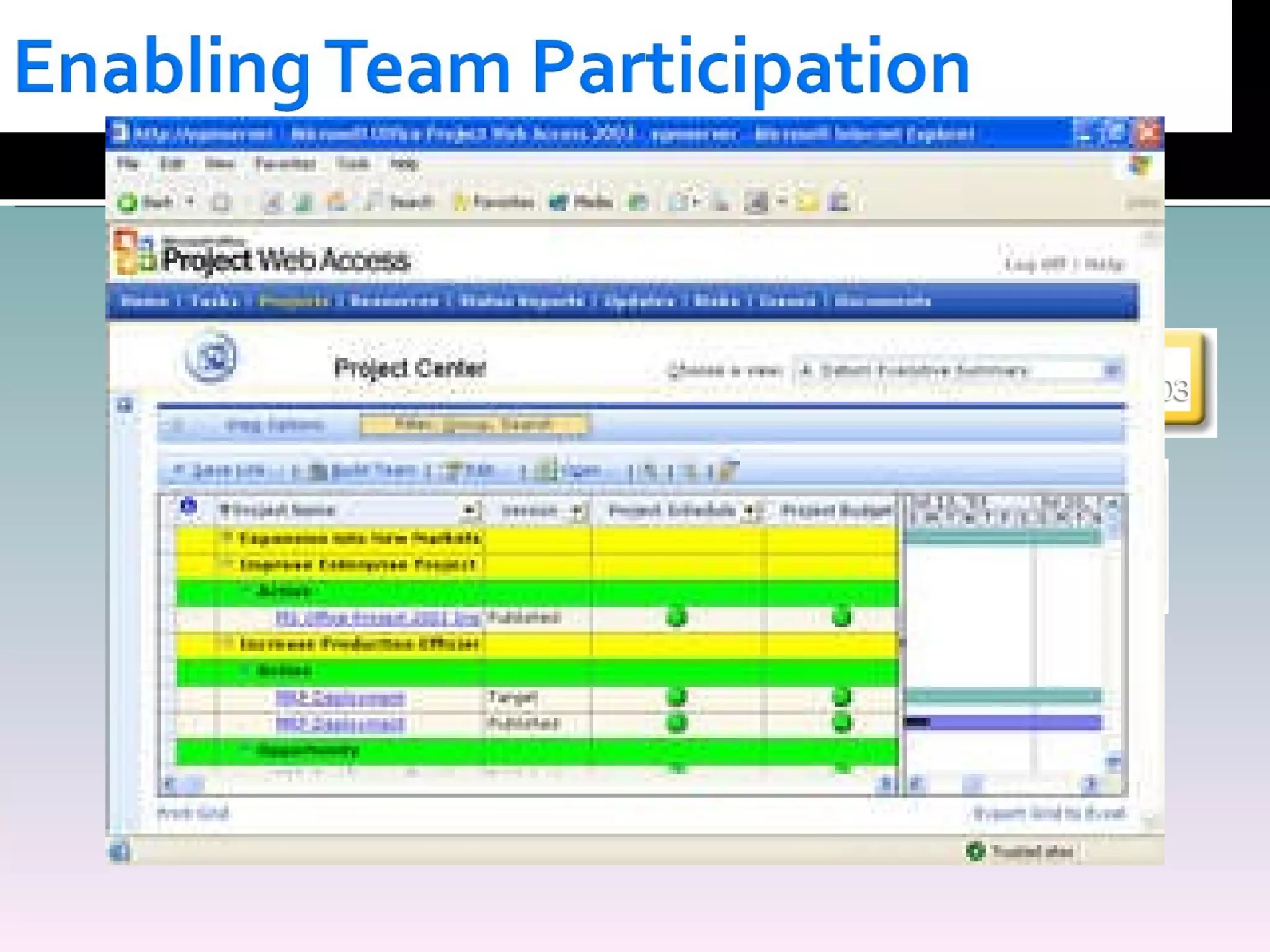This screenshot has height=952, width=1270.
Task: Collapse the side pane with left edge icon
Action: pyautogui.click(x=125, y=405)
